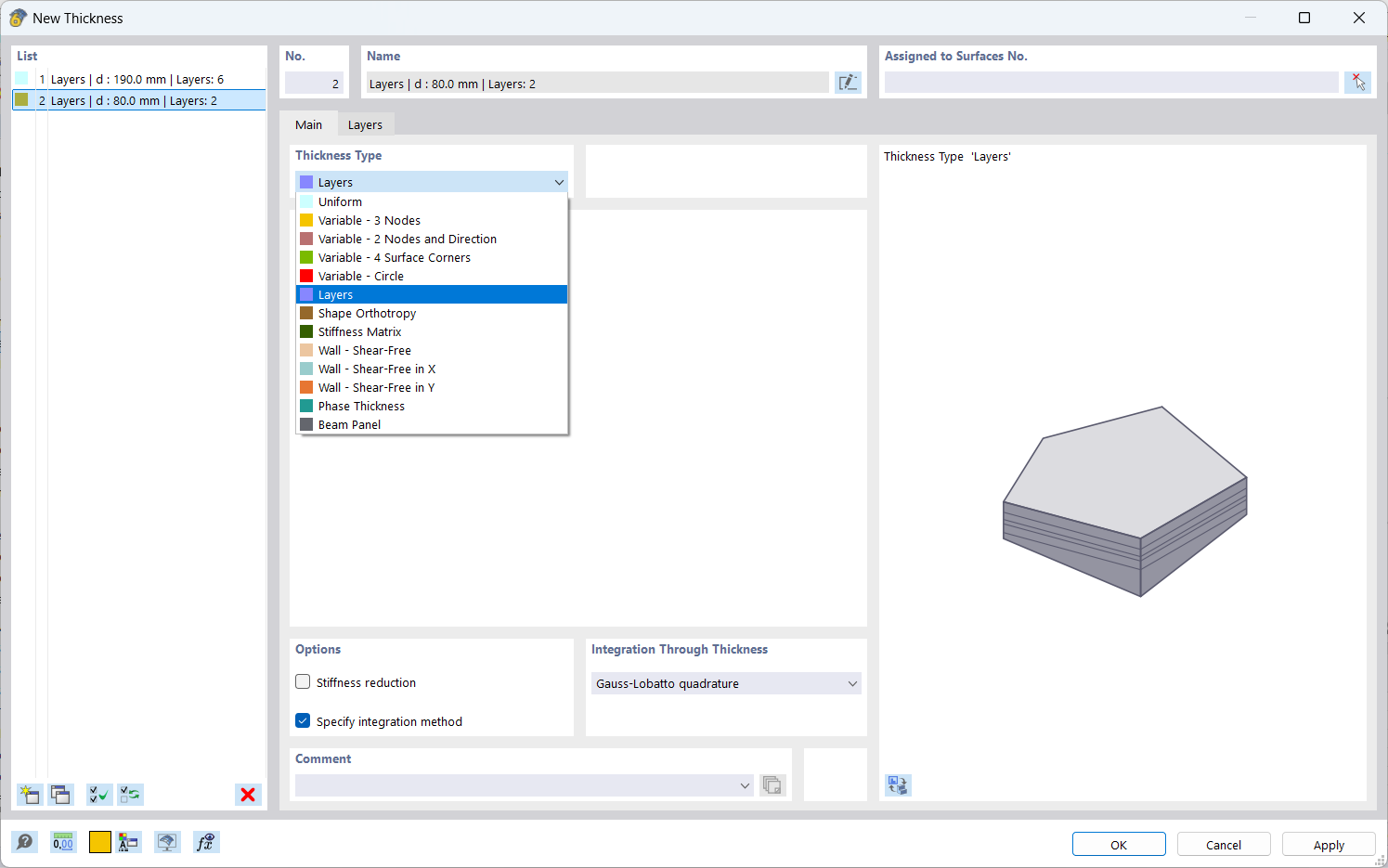The width and height of the screenshot is (1388, 868).
Task: Select all thicknesses in the list
Action: [97, 795]
